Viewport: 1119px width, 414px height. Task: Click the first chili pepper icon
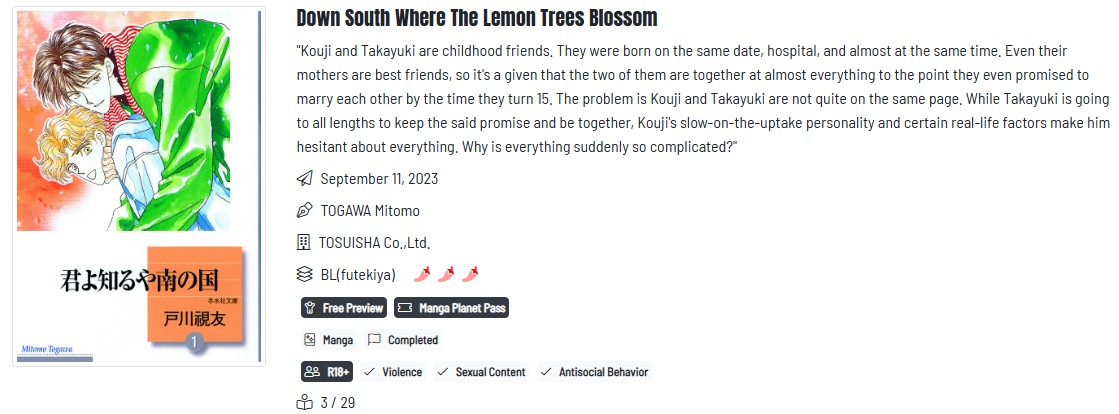[x=422, y=274]
